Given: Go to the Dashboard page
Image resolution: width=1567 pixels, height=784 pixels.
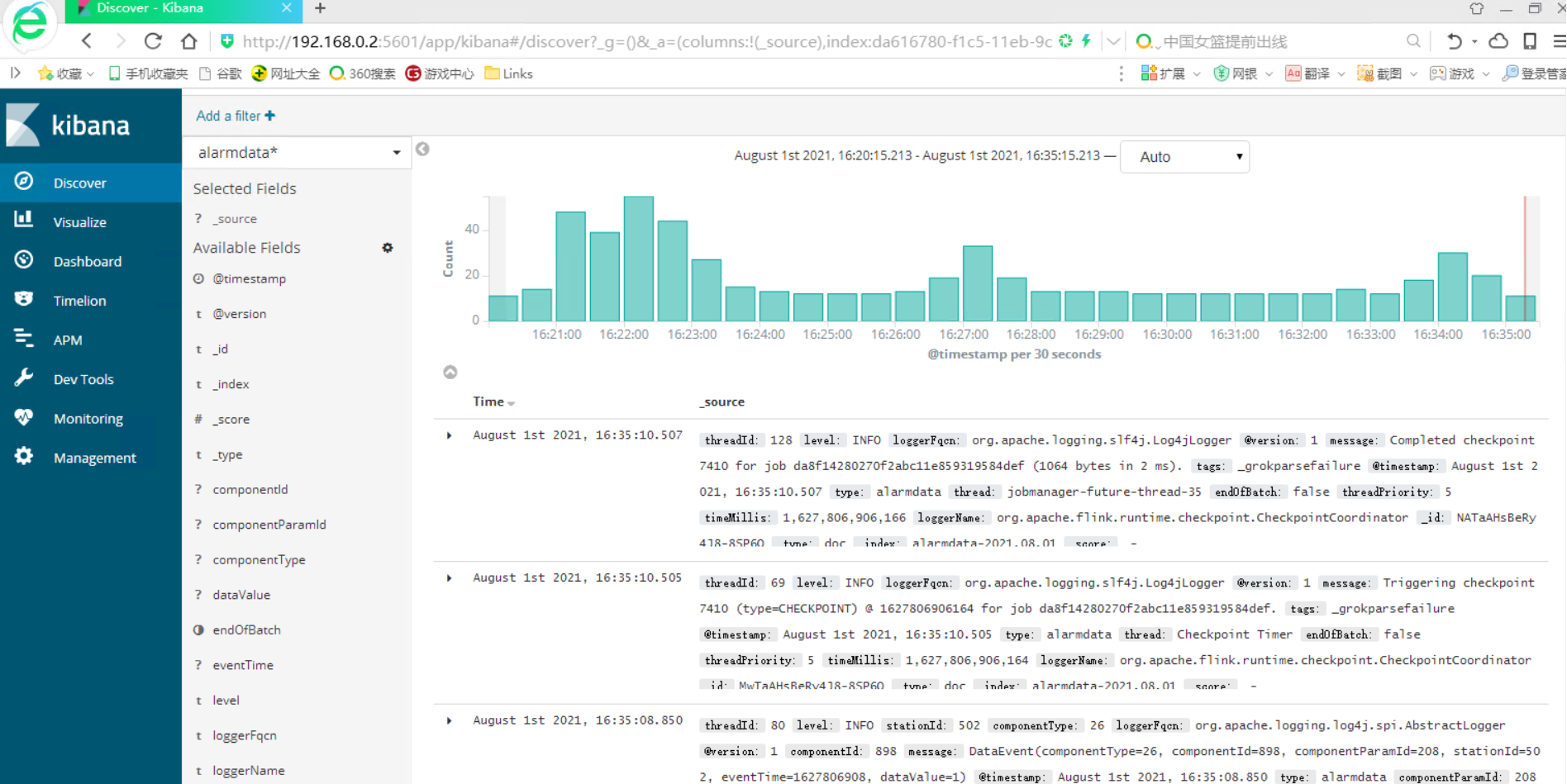Looking at the screenshot, I should point(90,261).
